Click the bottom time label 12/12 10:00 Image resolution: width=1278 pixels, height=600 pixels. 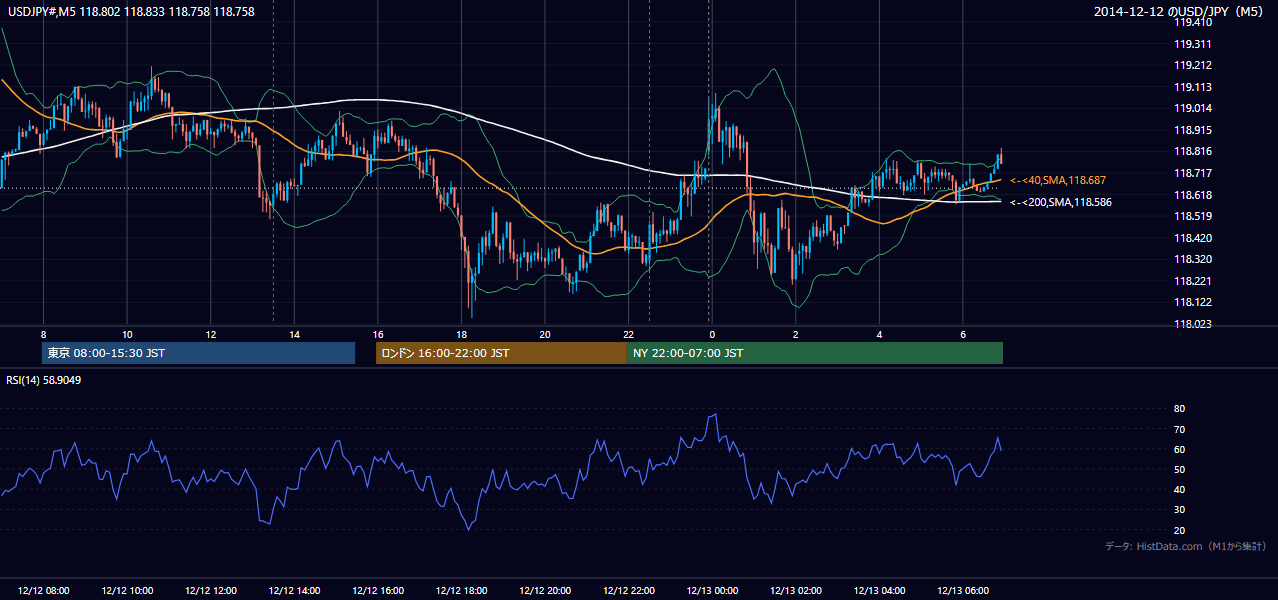[127, 591]
